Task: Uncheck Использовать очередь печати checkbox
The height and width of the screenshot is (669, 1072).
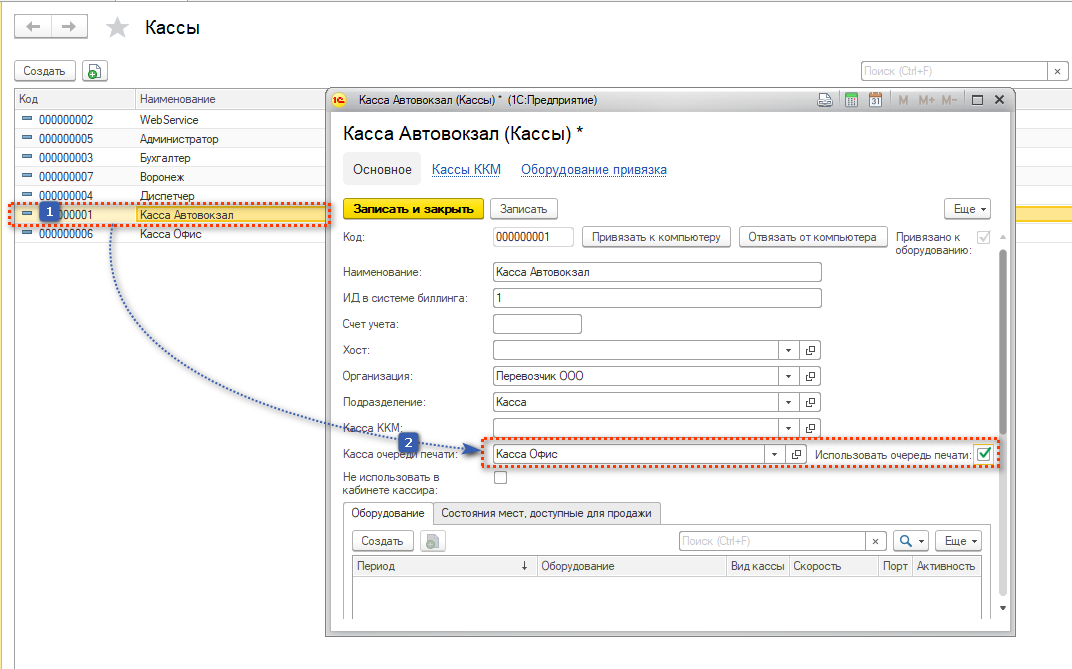Action: click(x=984, y=455)
